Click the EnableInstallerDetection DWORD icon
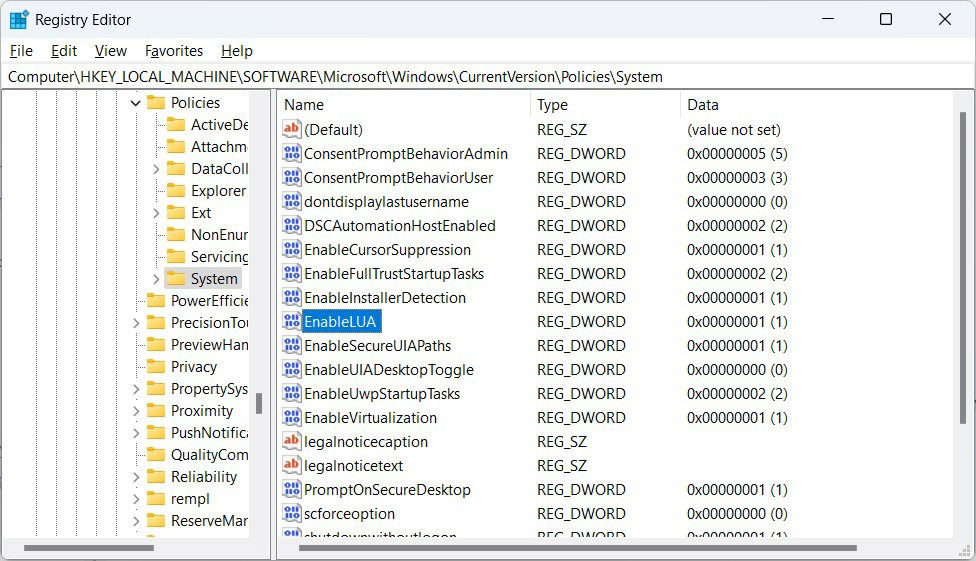Image resolution: width=976 pixels, height=561 pixels. [x=291, y=297]
